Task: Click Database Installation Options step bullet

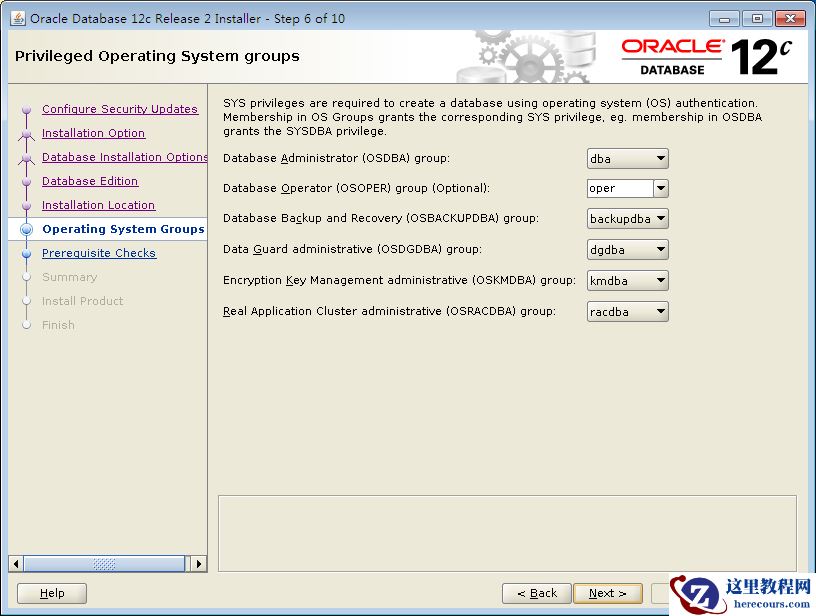Action: click(27, 159)
